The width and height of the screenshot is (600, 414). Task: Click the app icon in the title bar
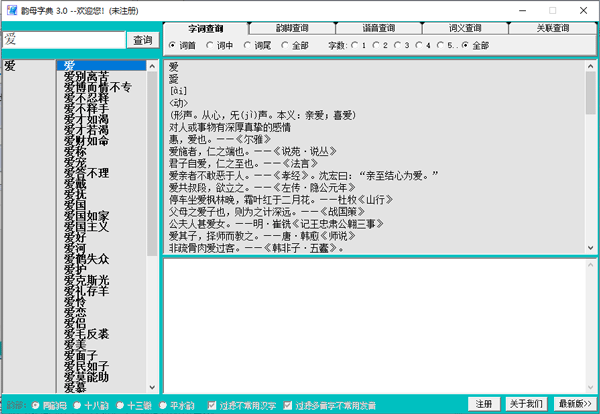click(9, 9)
